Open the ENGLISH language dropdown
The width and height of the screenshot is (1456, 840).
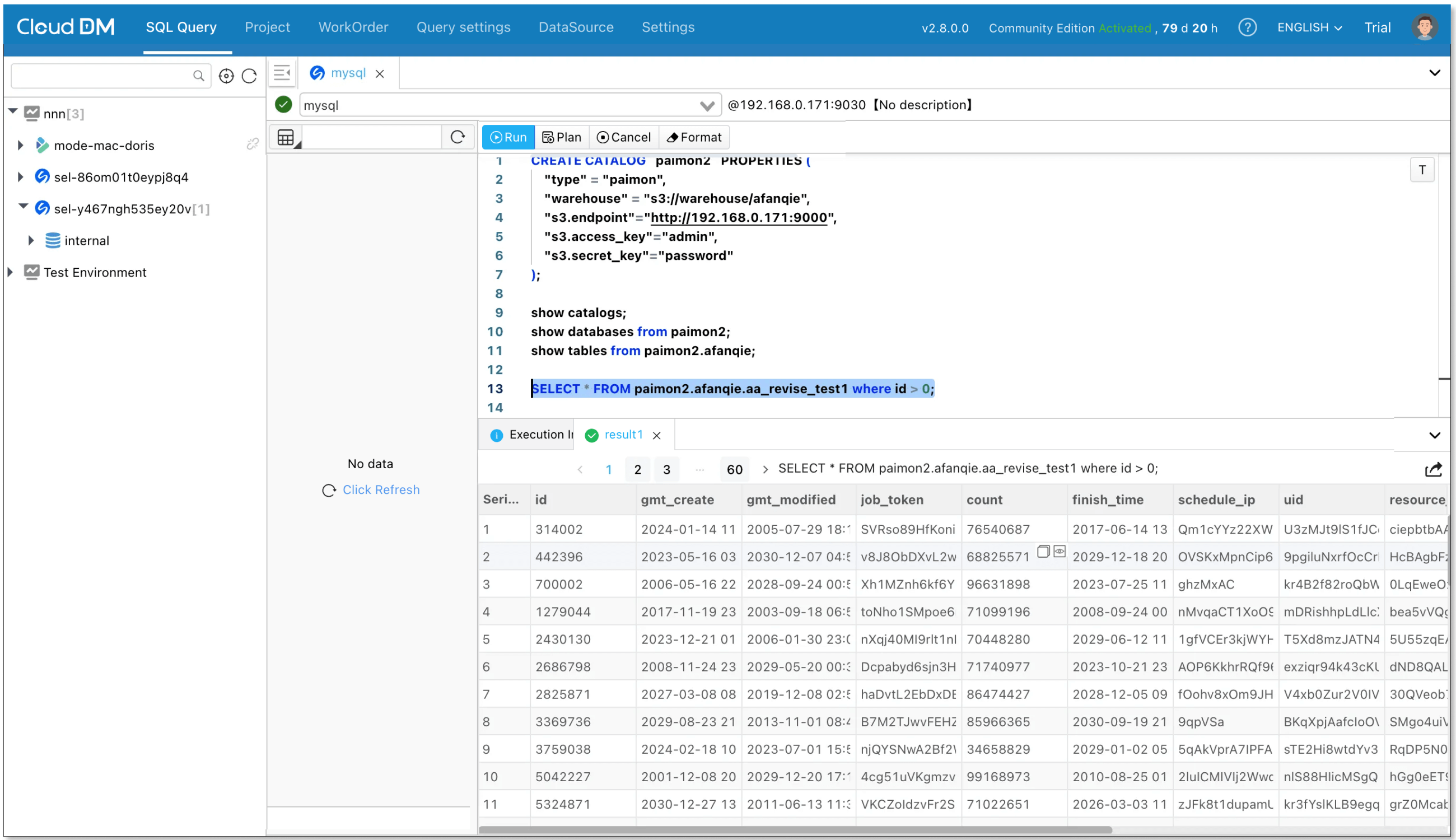click(x=1309, y=27)
